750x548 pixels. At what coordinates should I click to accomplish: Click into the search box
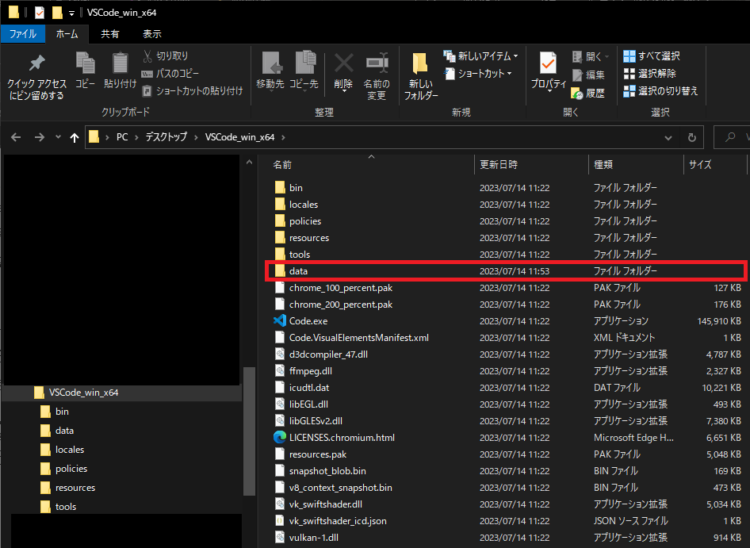point(731,137)
